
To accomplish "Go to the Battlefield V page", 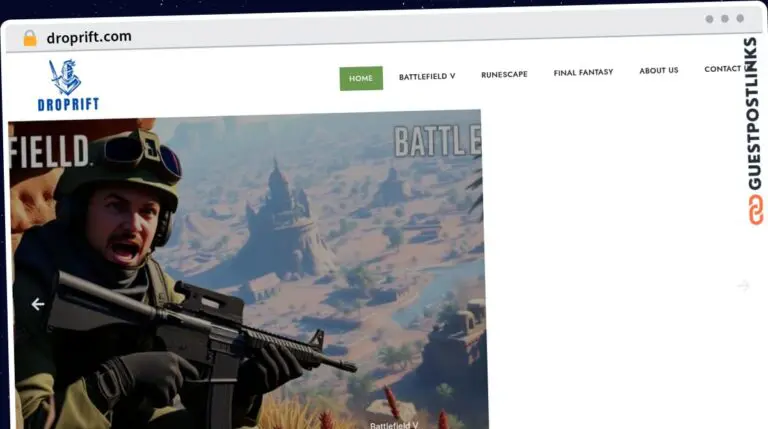I will click(x=427, y=76).
